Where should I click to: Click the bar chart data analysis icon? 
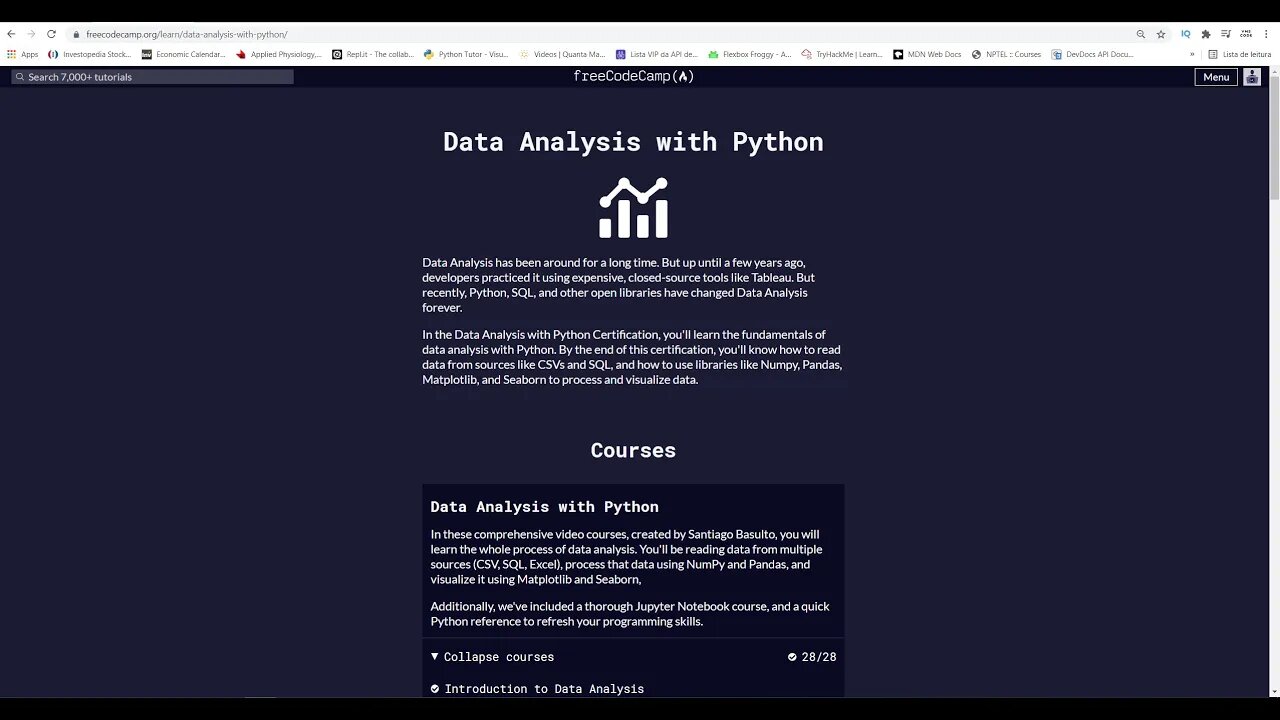(x=633, y=208)
